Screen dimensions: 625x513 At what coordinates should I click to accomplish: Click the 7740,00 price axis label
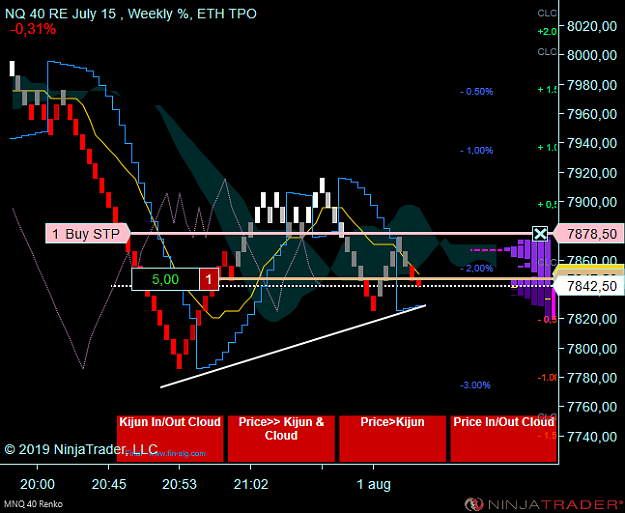pos(592,437)
